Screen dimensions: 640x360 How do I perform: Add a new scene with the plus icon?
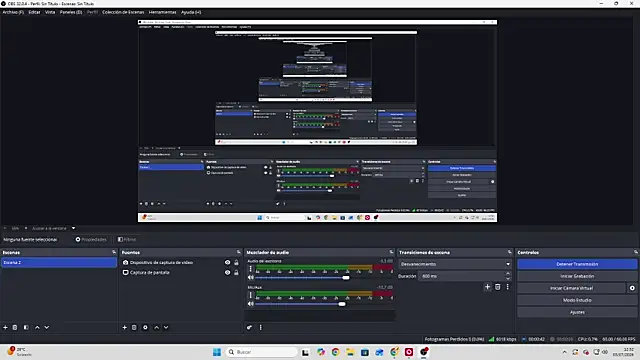pos(5,327)
